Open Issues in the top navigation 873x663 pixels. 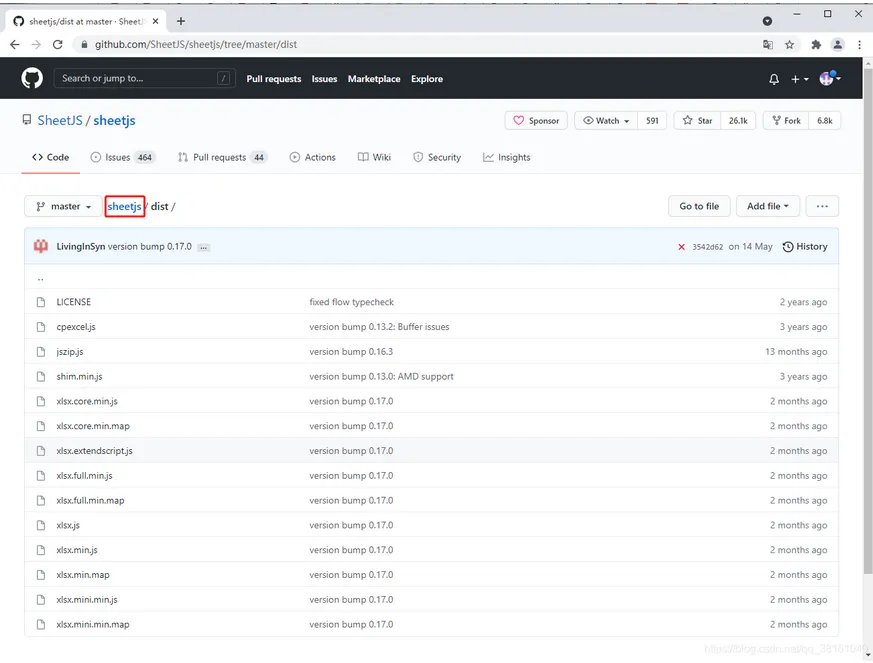tap(325, 79)
